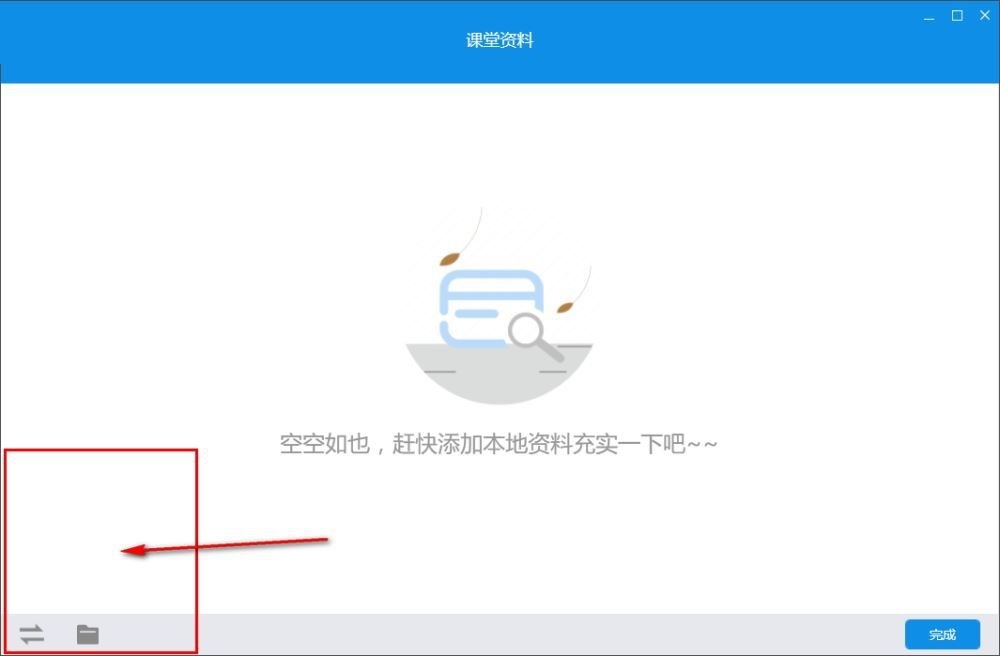Close the 课堂资料 window

click(985, 16)
